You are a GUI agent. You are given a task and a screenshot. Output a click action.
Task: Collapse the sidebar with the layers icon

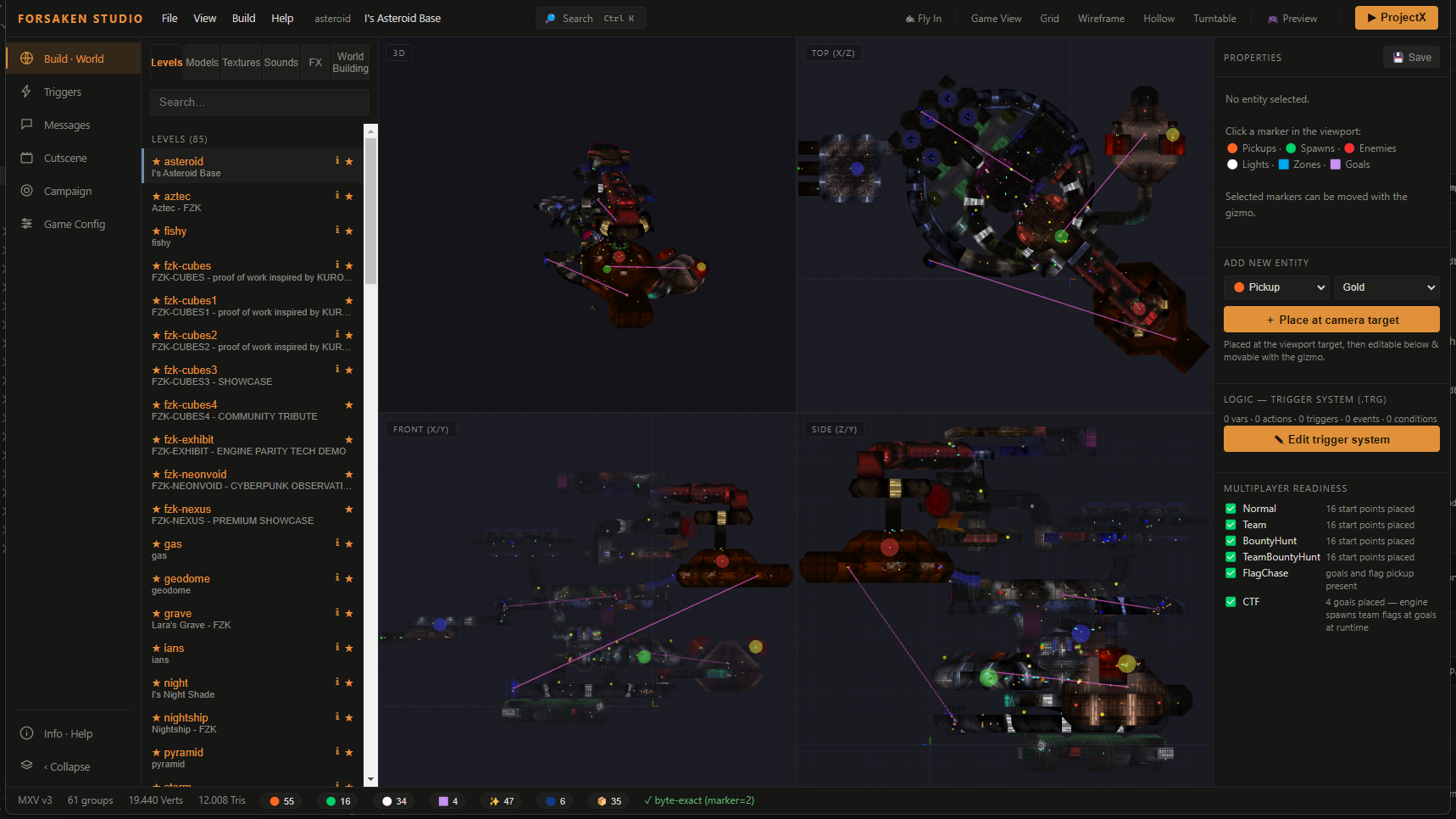(x=26, y=766)
